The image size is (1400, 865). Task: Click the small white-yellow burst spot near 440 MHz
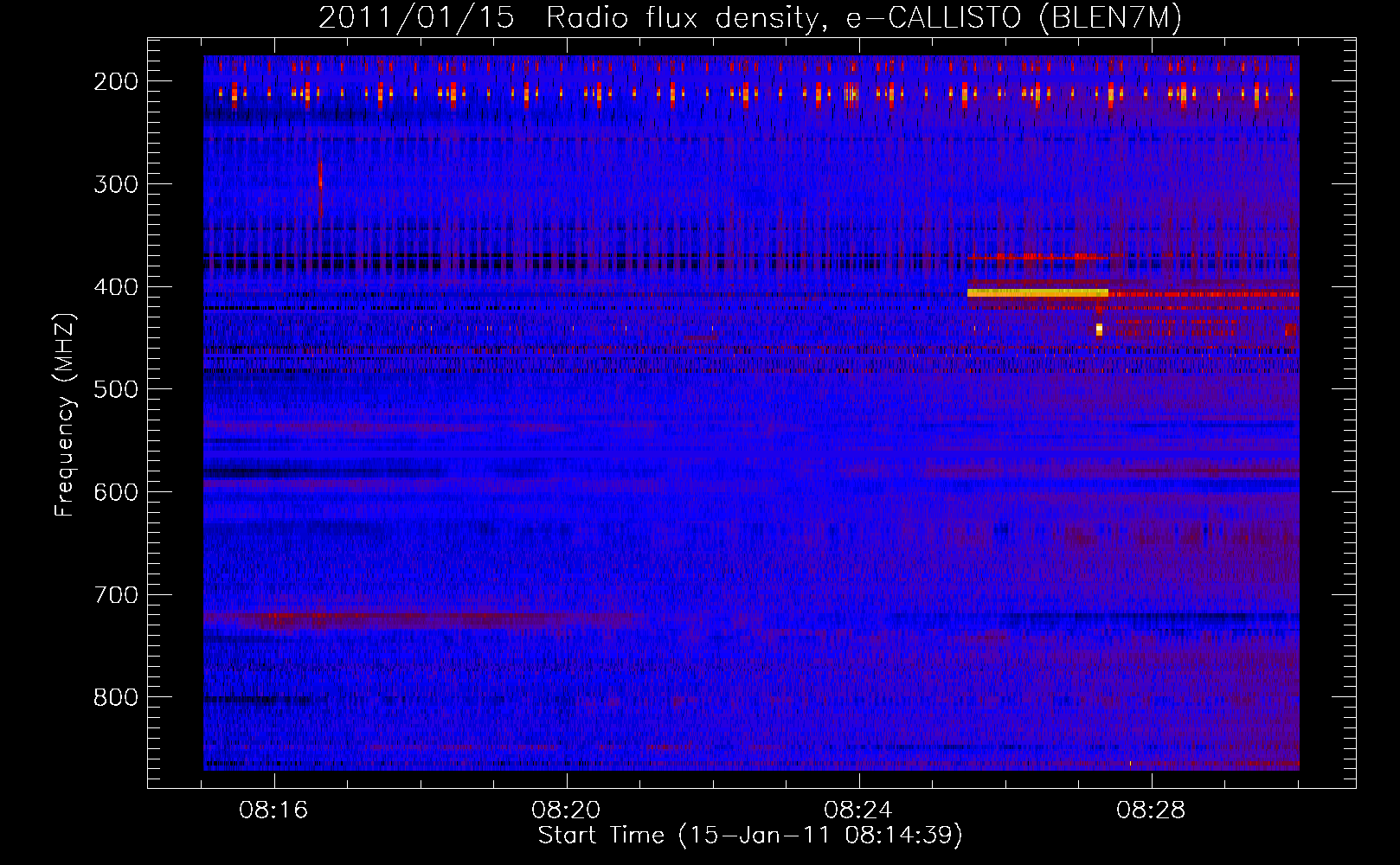pyautogui.click(x=1099, y=329)
